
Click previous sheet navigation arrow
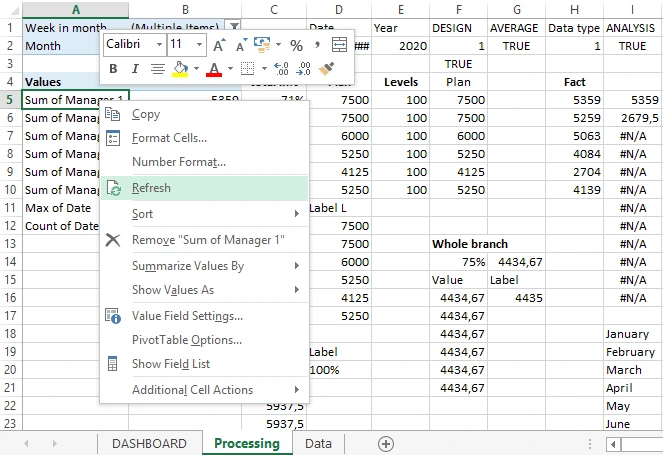[x=26, y=444]
